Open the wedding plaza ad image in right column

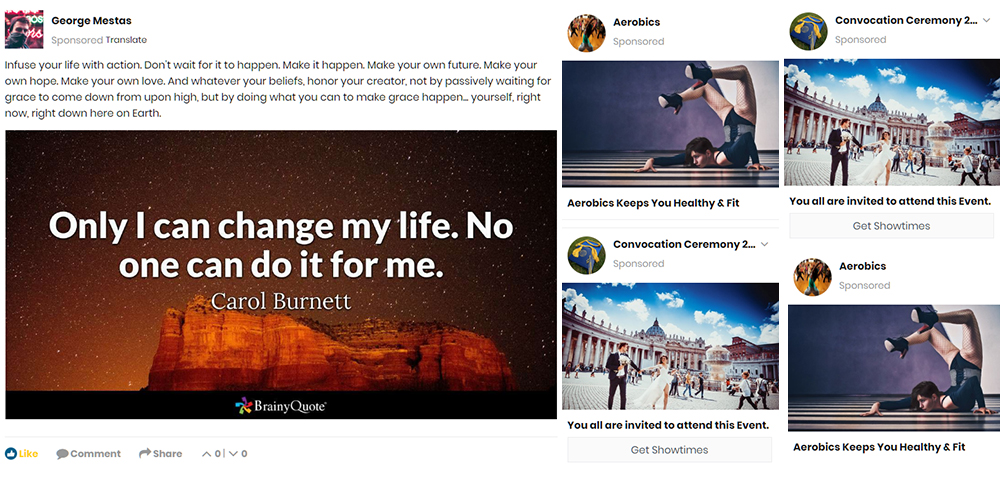[892, 122]
